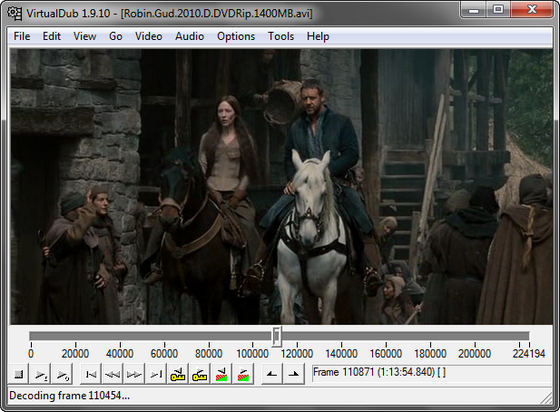560x412 pixels.
Task: Go to next keyframe key icon
Action: pos(200,374)
